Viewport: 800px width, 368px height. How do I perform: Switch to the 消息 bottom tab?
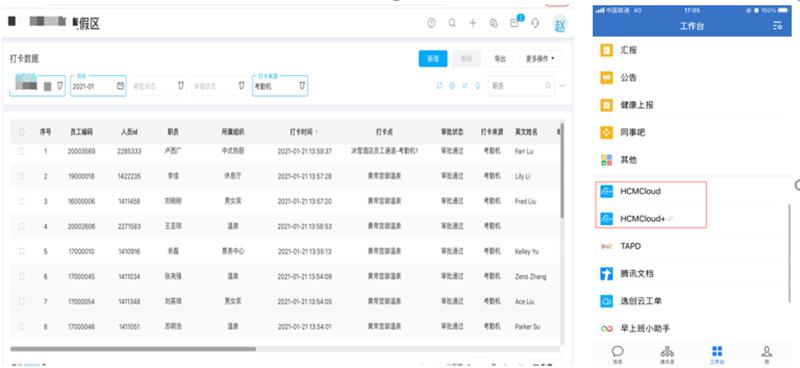click(618, 354)
